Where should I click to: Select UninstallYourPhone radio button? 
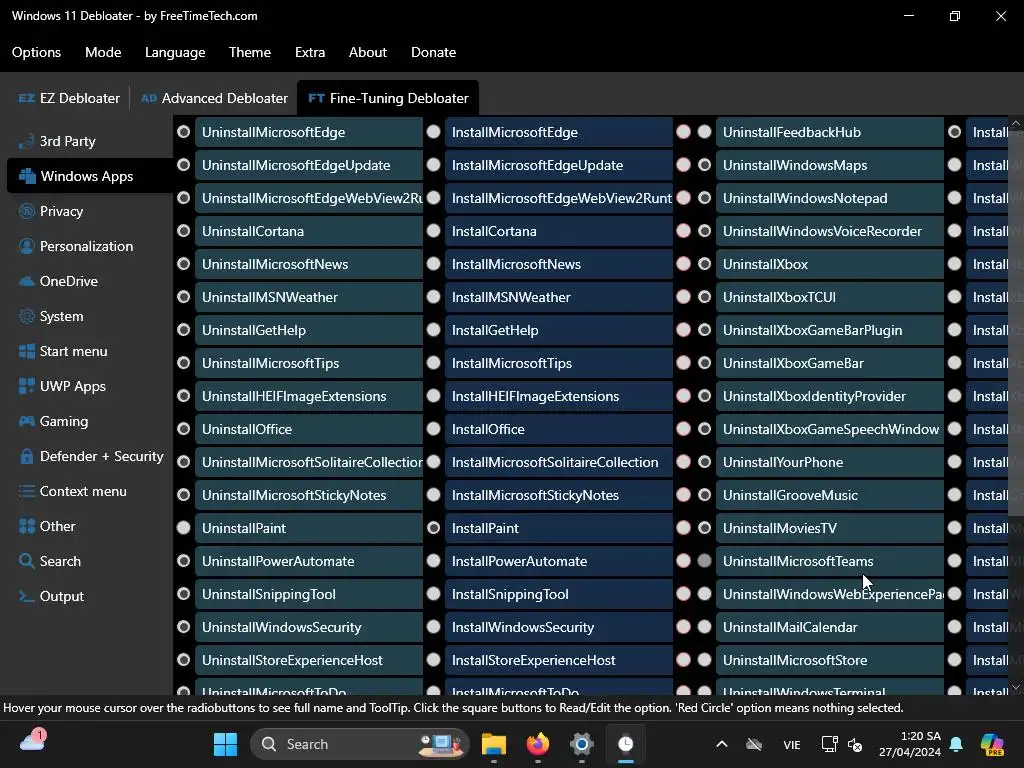coord(704,462)
